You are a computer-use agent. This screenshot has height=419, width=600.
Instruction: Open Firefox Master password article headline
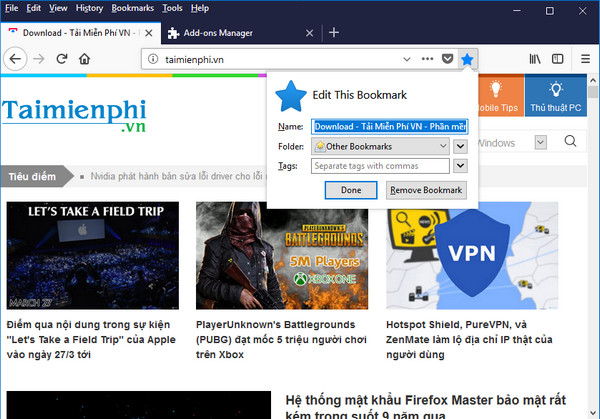[x=426, y=408]
